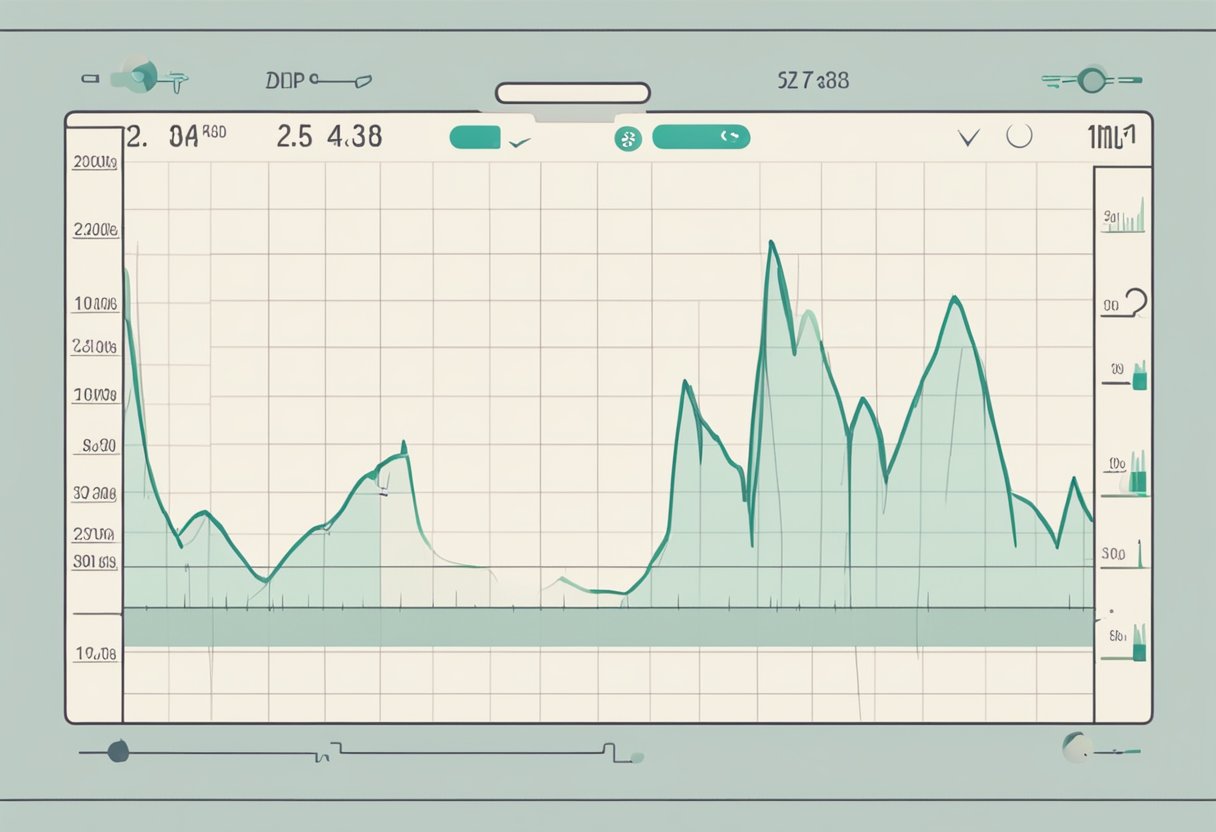1216x832 pixels.
Task: Click the 2.5 4.38 value in the header
Action: click(x=329, y=136)
